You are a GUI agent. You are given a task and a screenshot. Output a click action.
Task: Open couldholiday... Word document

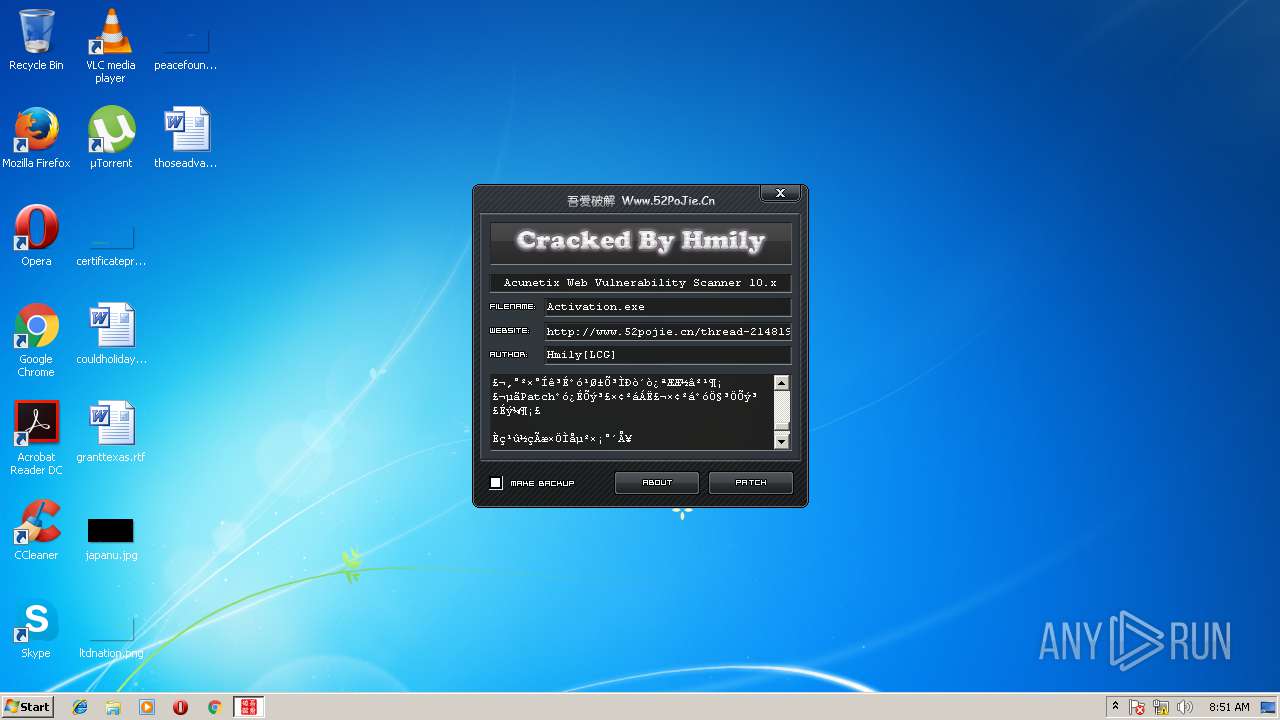coord(111,334)
